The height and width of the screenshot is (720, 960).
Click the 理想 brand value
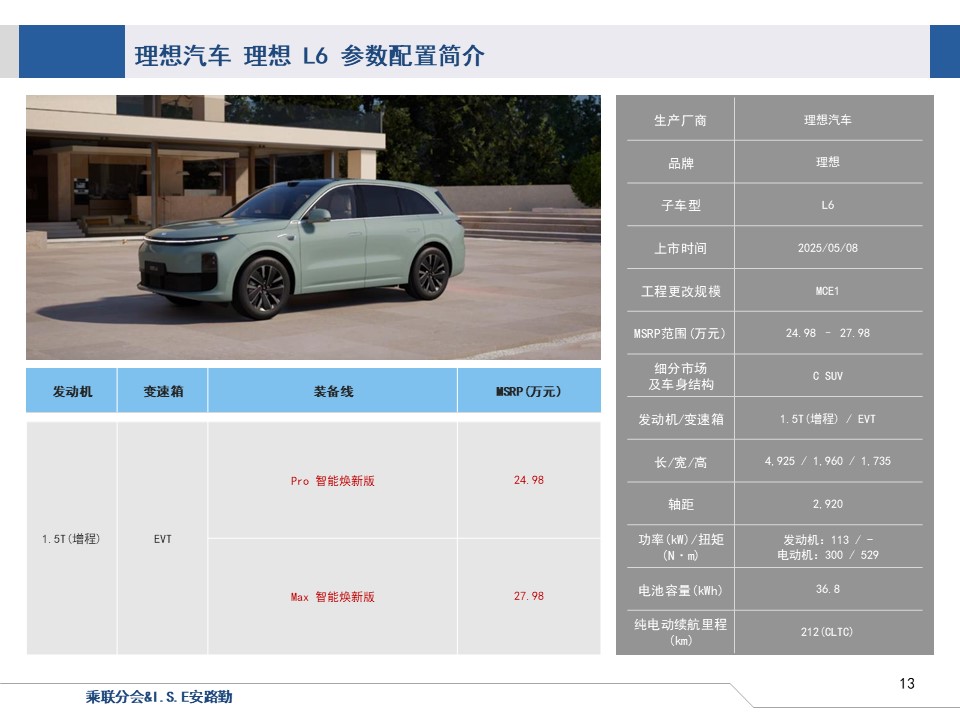[x=828, y=162]
